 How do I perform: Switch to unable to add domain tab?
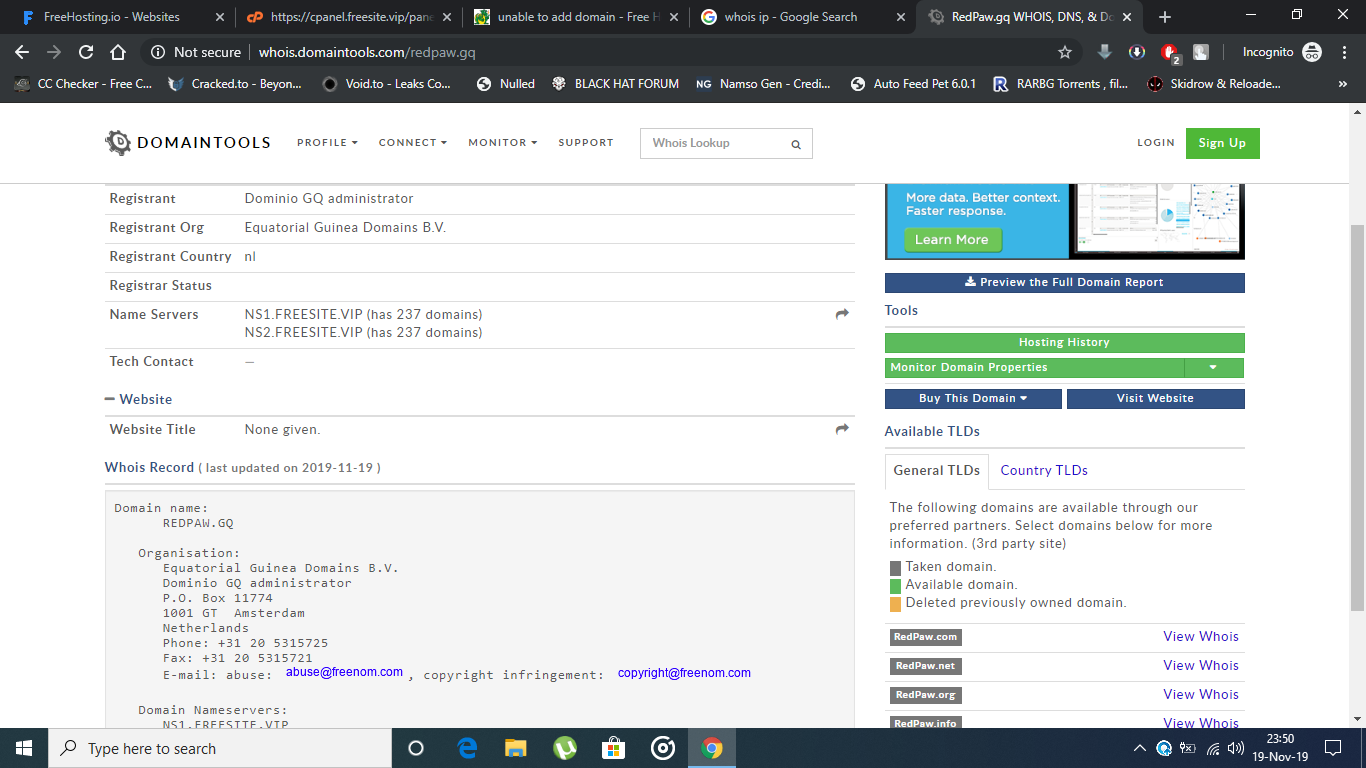pyautogui.click(x=577, y=17)
